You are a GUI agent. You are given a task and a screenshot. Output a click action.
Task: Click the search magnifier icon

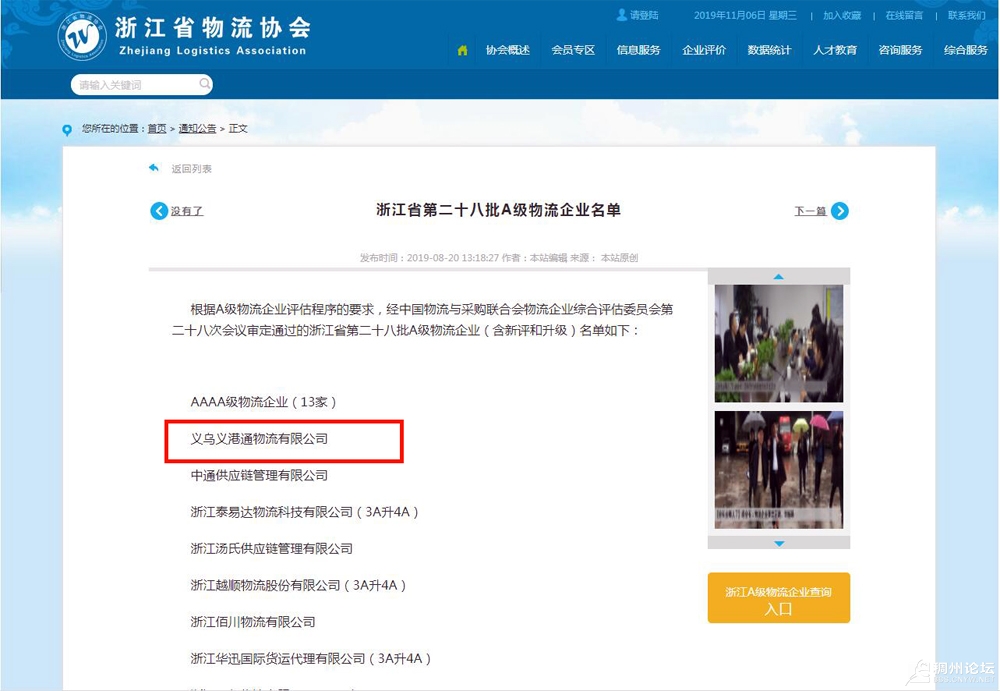point(204,84)
